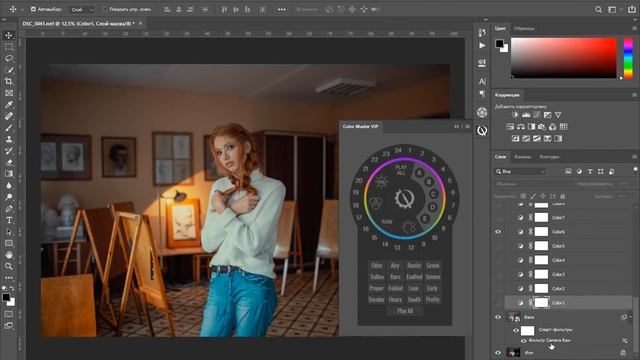
Task: Select the Eyedropper tool
Action: click(9, 104)
